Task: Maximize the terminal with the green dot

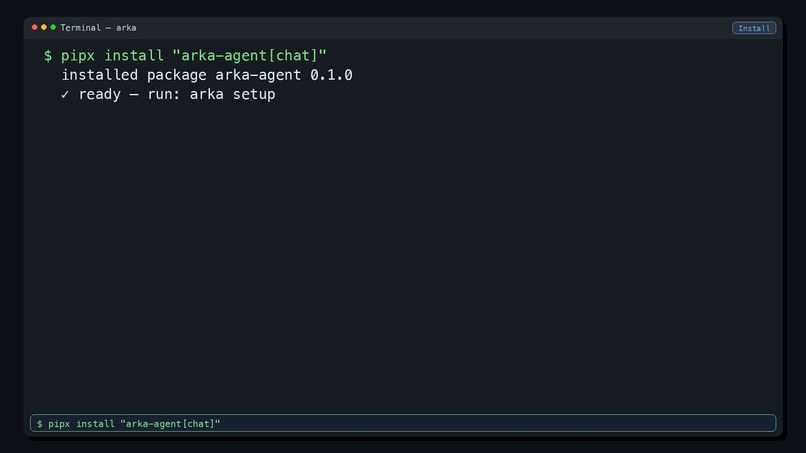Action: pos(53,27)
